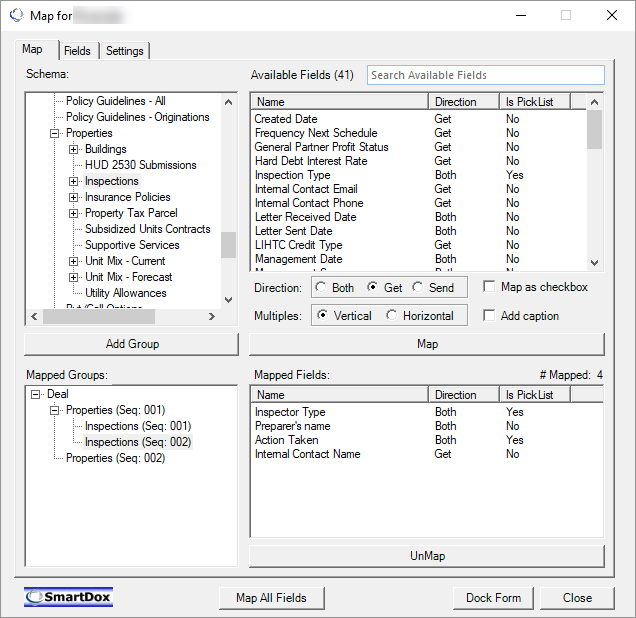Click the SmartDox logo
636x618 pixels.
pos(68,597)
